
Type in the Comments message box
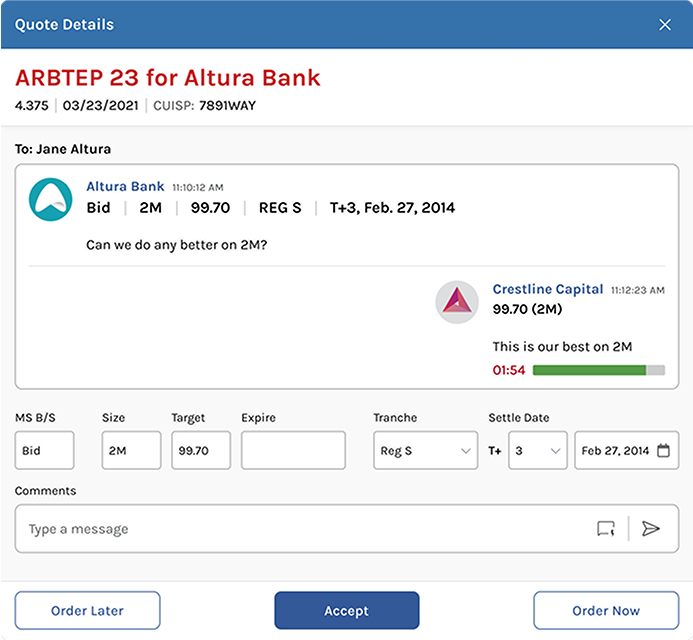(300, 529)
